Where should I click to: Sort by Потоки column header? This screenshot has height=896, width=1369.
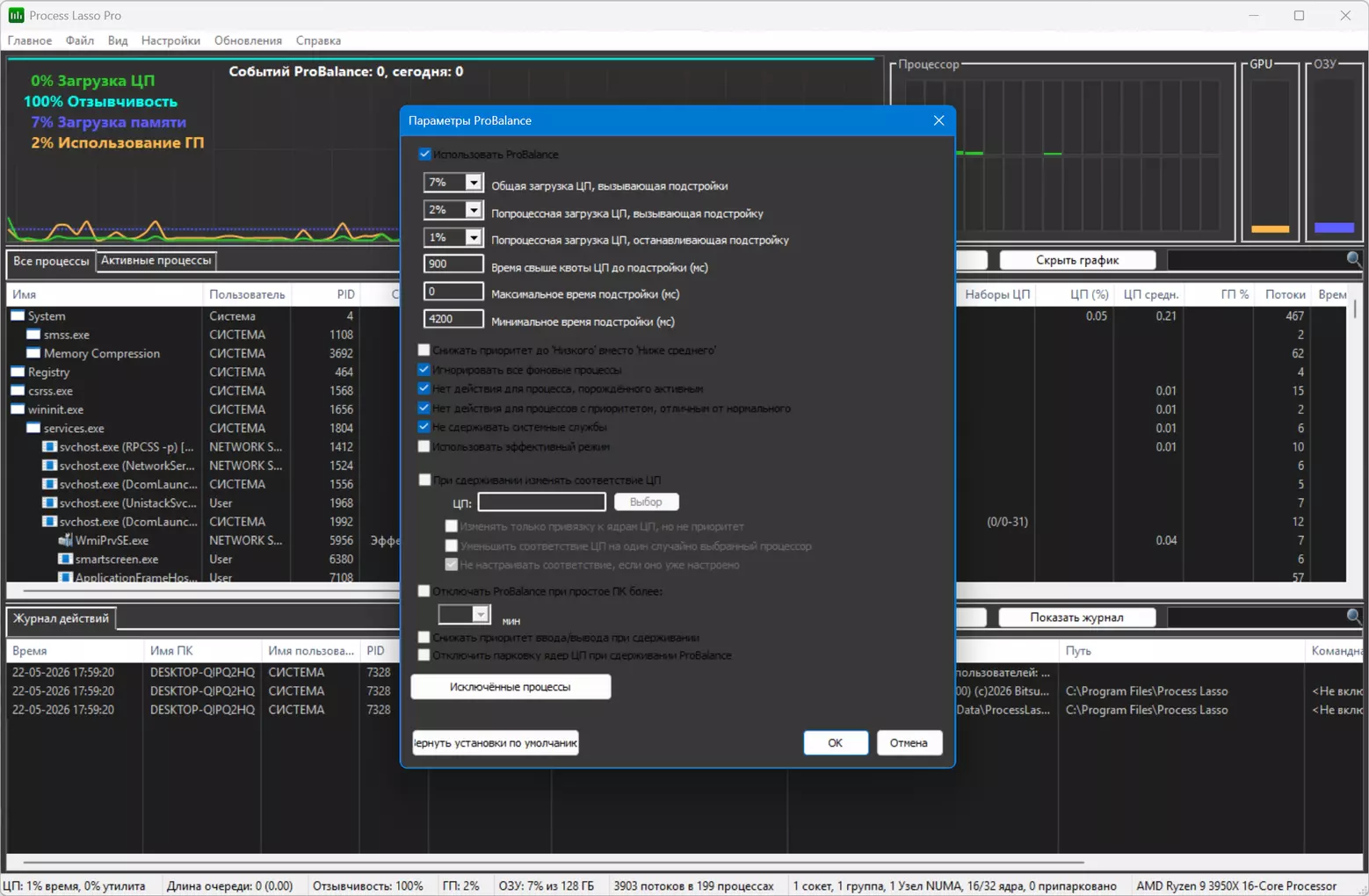[1285, 294]
